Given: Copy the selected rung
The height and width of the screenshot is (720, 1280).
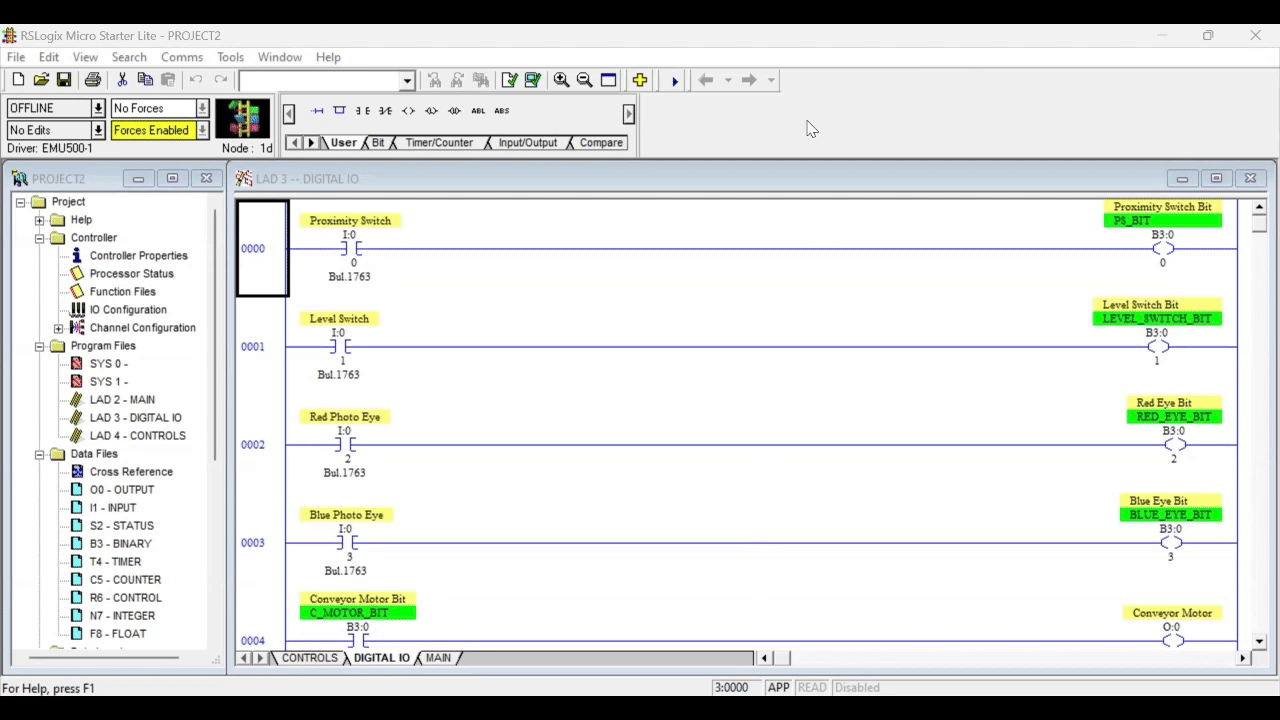Looking at the screenshot, I should tap(145, 80).
